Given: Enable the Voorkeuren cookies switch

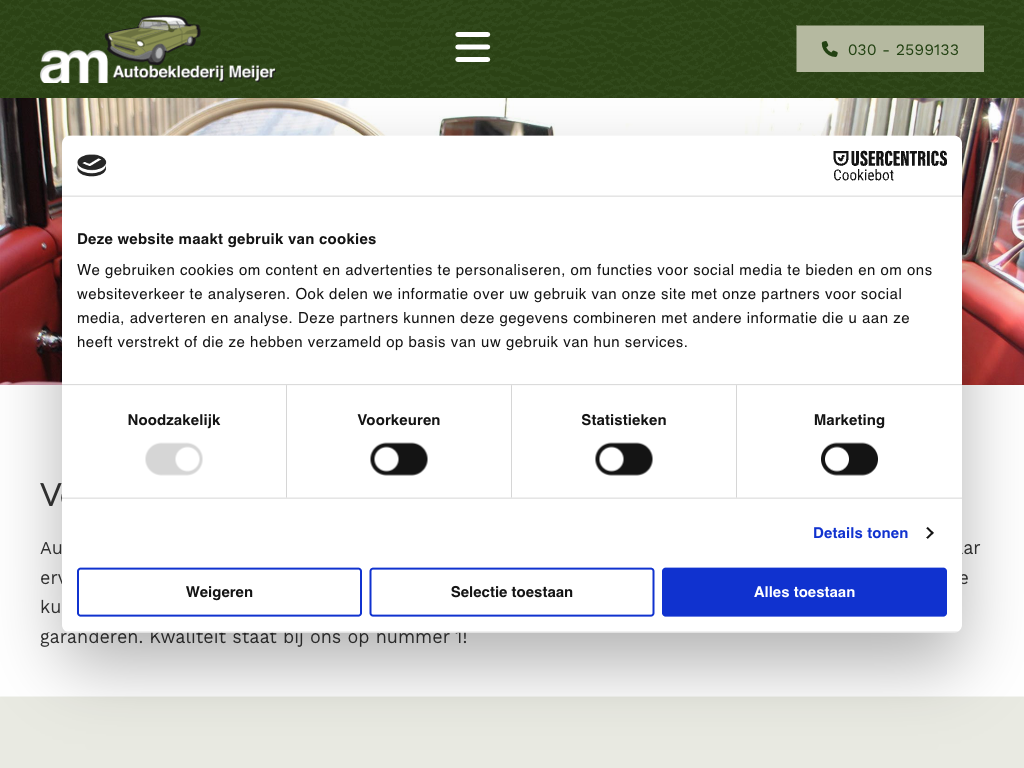Looking at the screenshot, I should coord(399,460).
